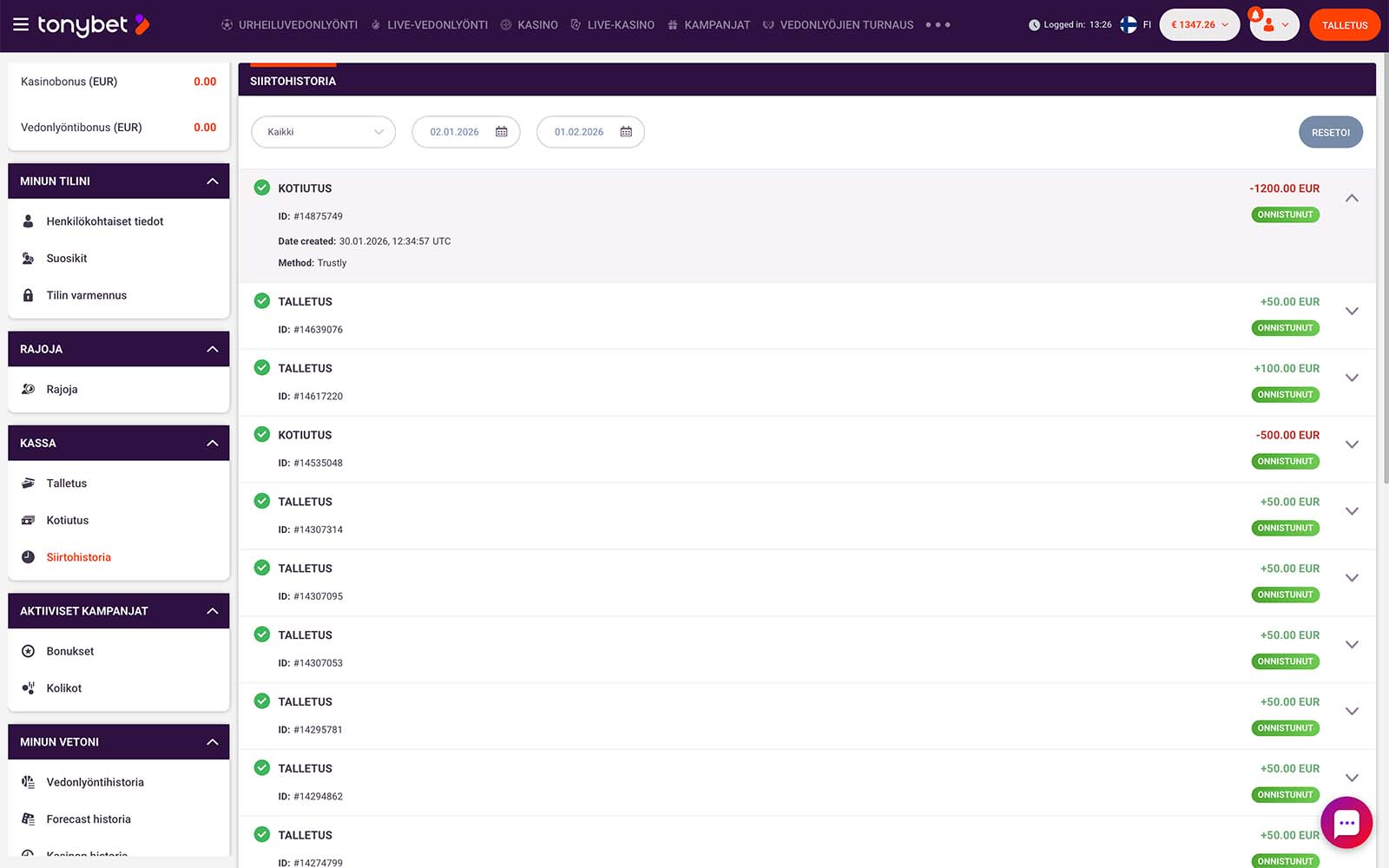Expand deposit #14307095 details
Screen dimensions: 1389x868
pos(1352,578)
